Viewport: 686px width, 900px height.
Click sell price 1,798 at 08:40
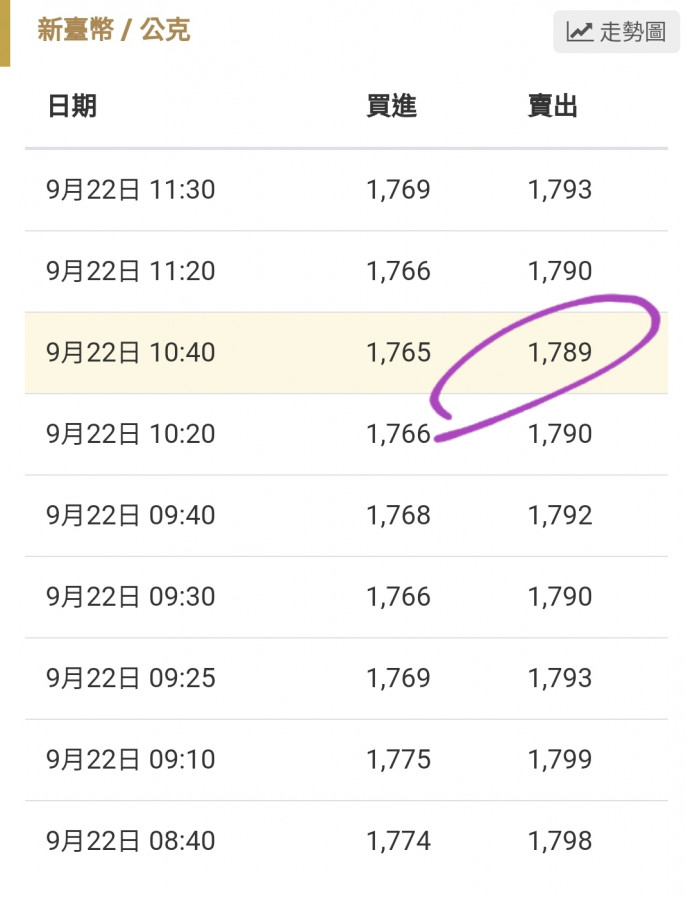click(560, 842)
